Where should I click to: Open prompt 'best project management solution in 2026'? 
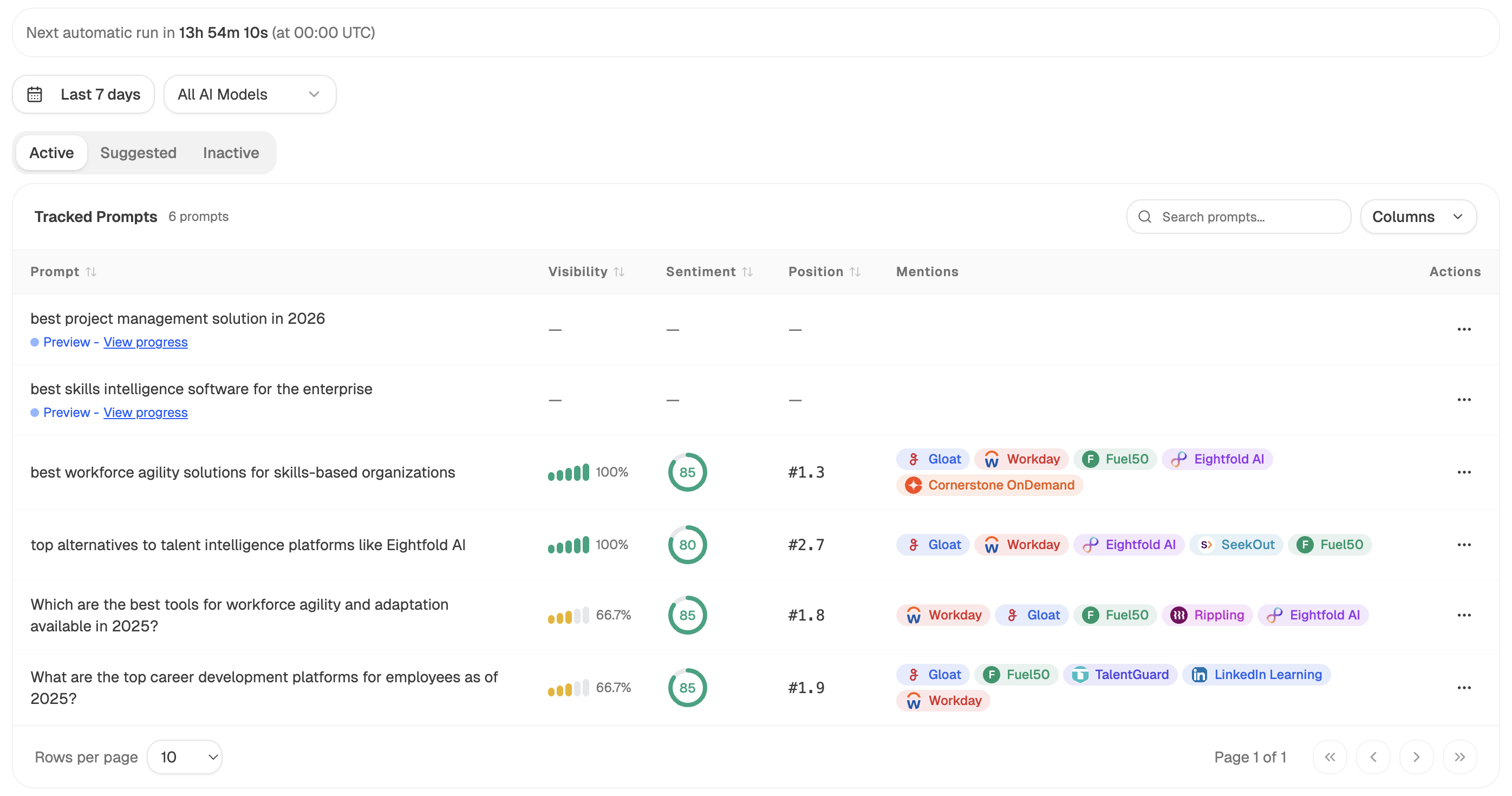point(177,319)
